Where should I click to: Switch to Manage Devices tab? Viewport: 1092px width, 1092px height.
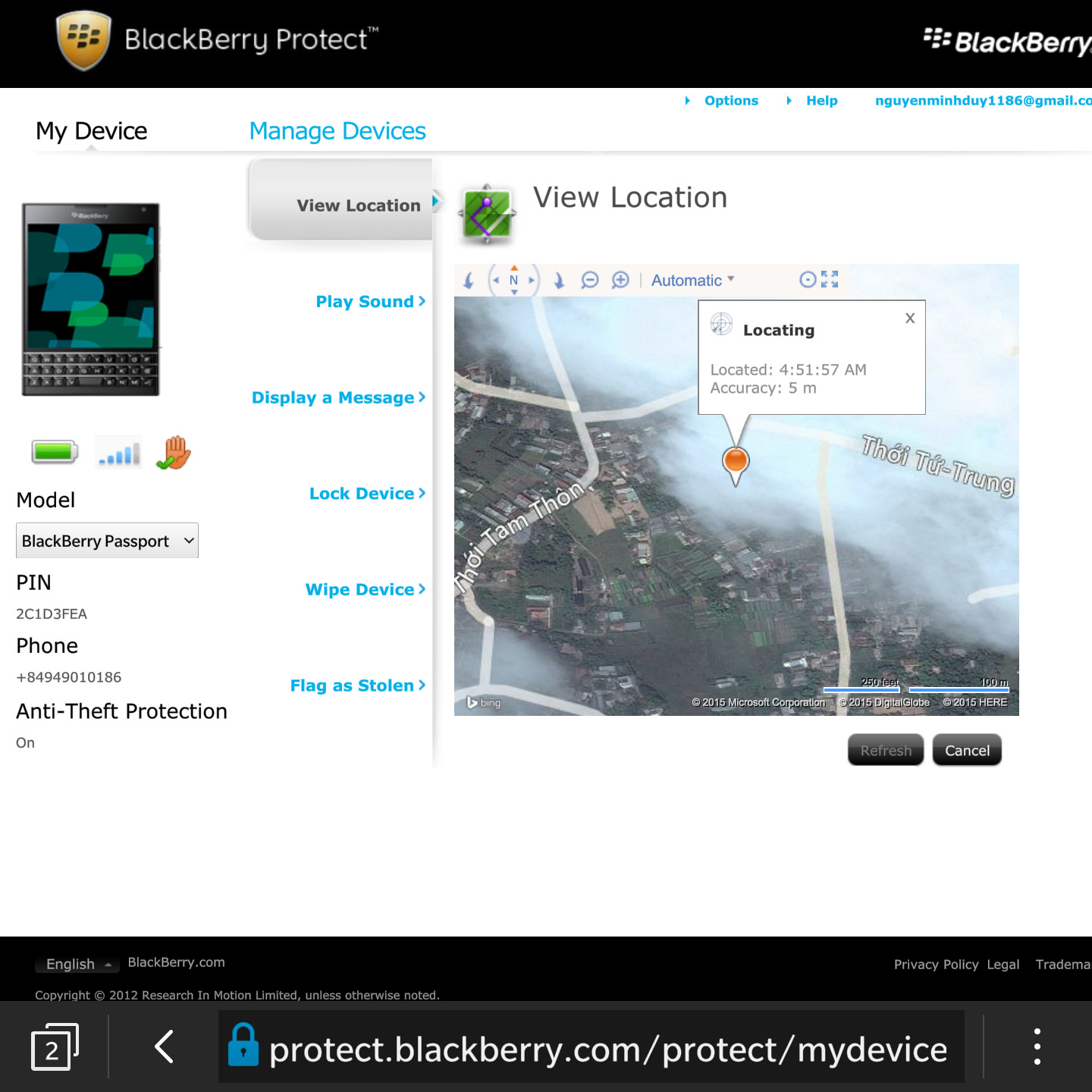click(337, 130)
